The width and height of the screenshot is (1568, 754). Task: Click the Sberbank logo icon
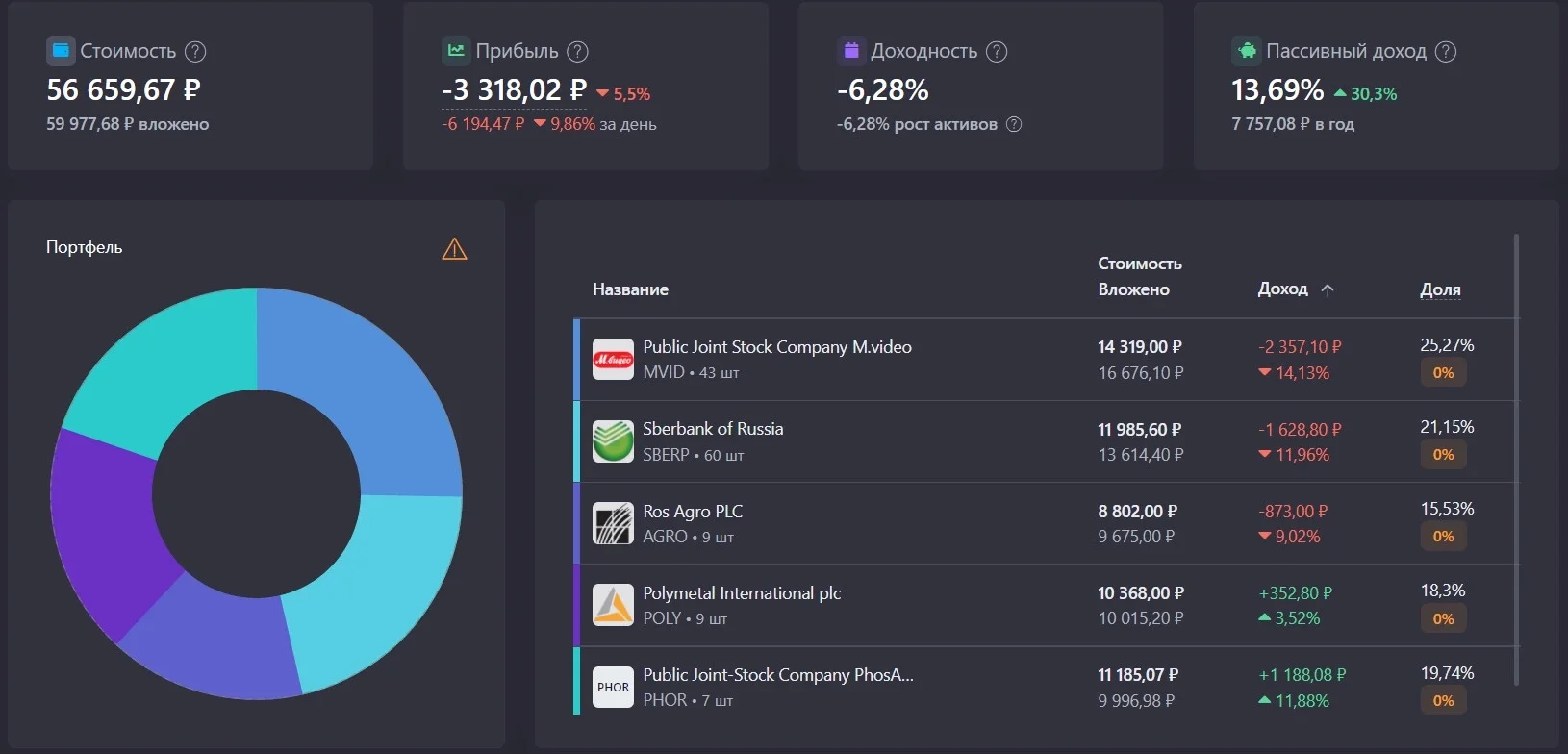[x=613, y=441]
